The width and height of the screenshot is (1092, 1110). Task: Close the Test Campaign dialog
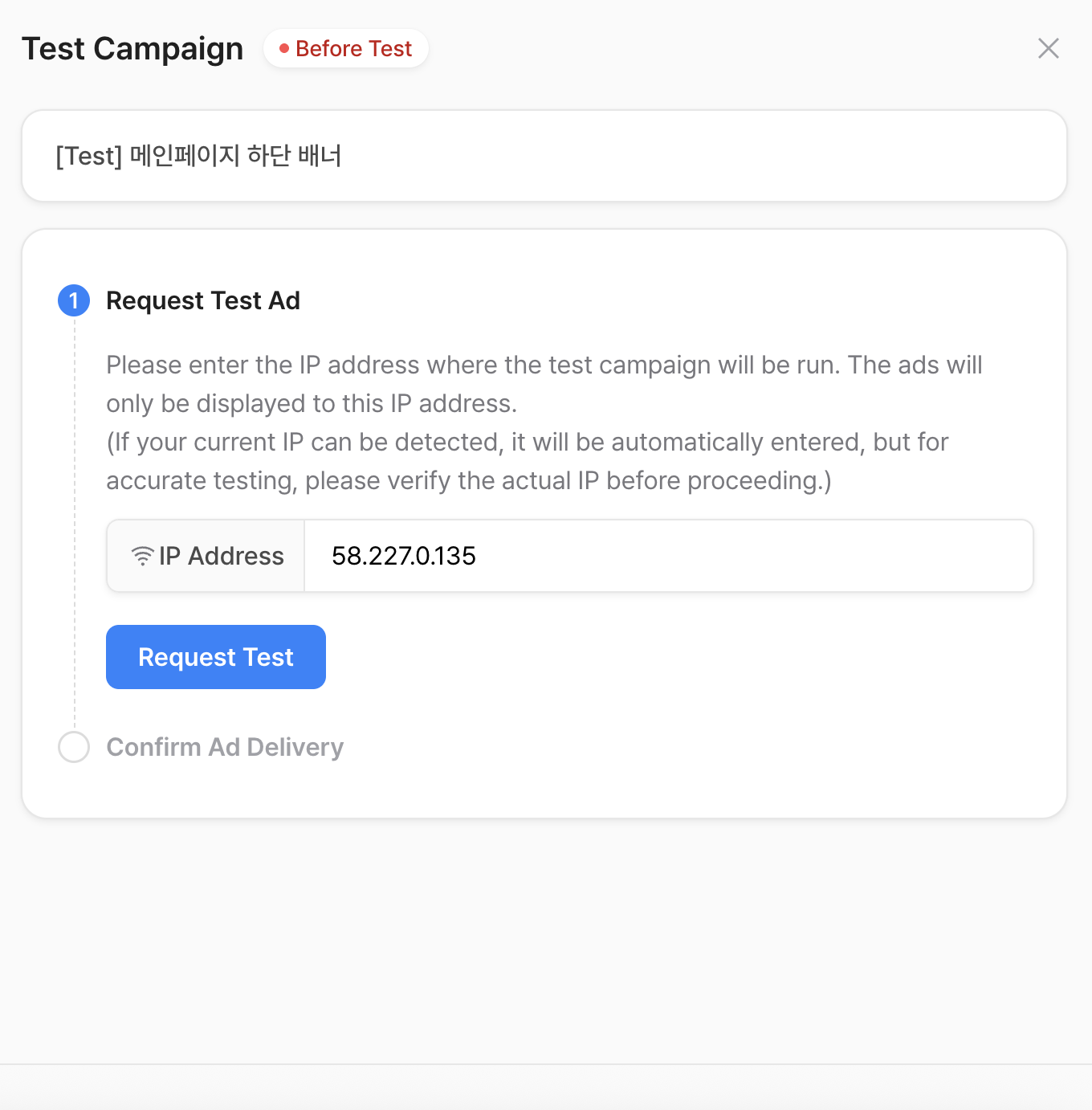(x=1048, y=48)
